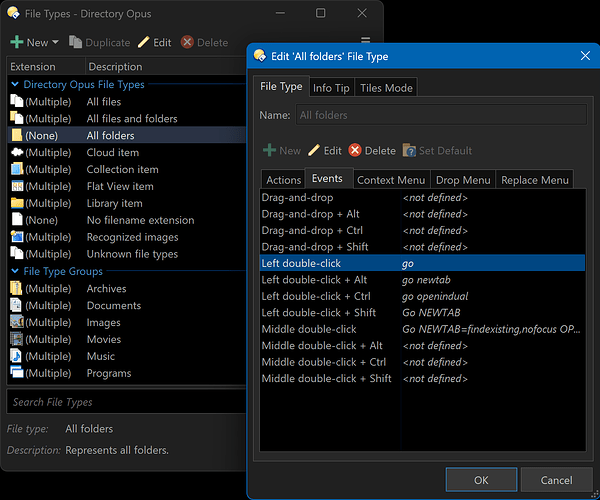Select the Middle double-click + Shift event
This screenshot has height=500, width=600.
tap(422, 378)
